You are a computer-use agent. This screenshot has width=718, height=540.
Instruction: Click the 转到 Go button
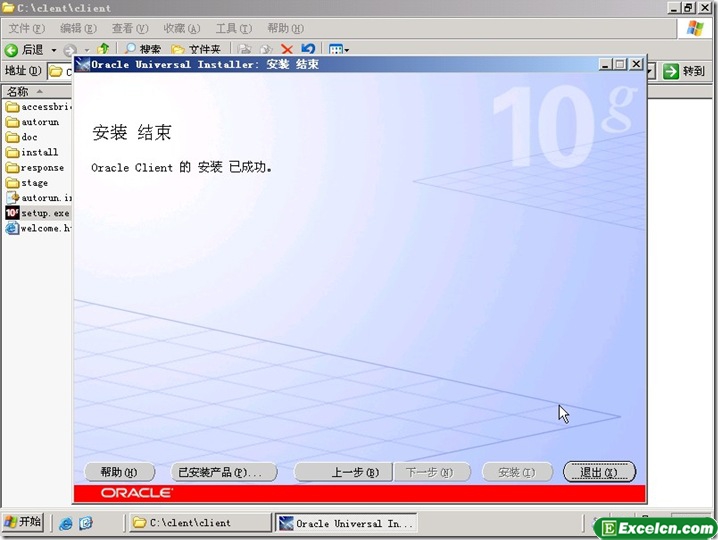[684, 71]
